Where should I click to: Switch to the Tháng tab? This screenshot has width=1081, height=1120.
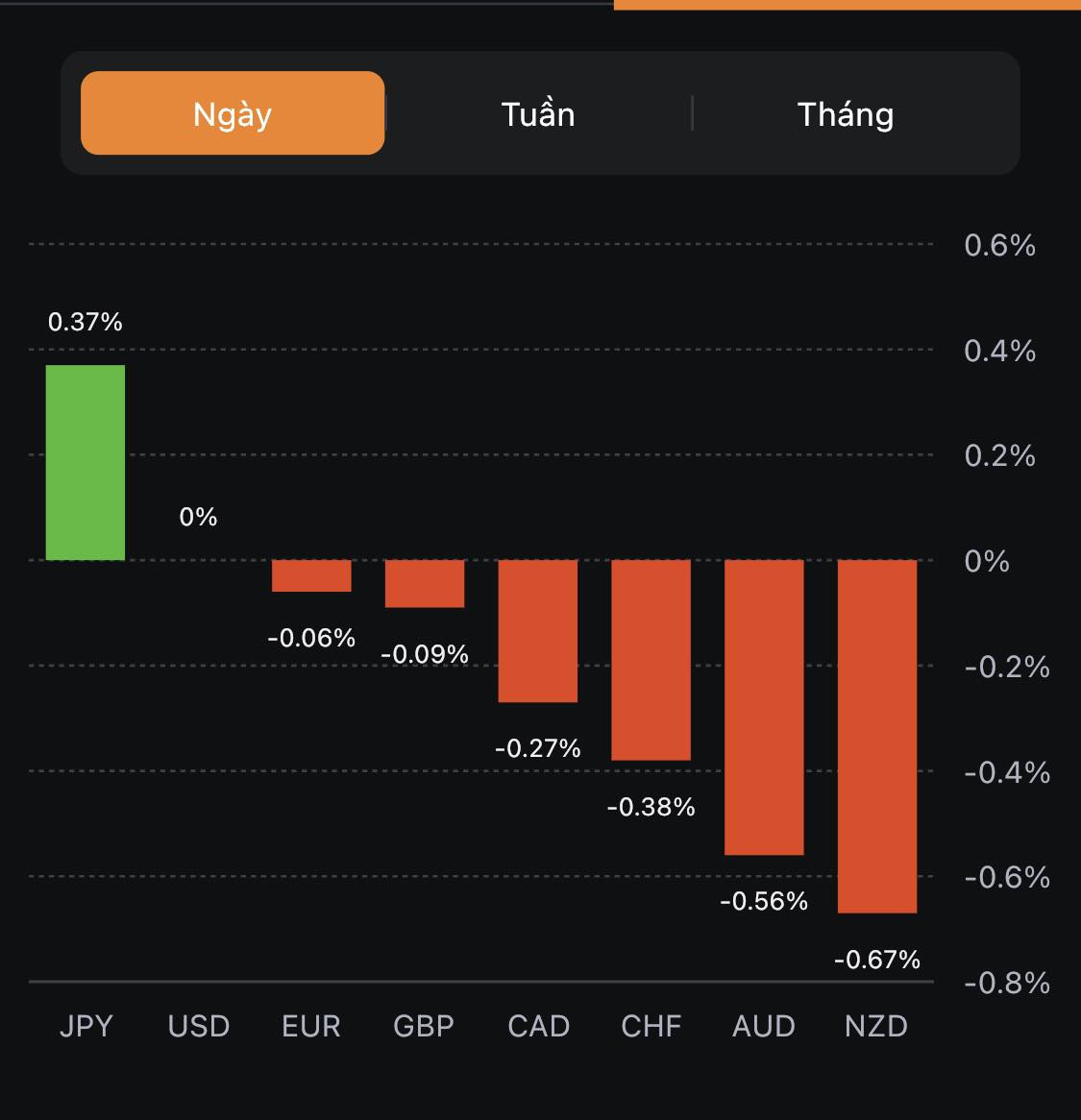coord(846,114)
